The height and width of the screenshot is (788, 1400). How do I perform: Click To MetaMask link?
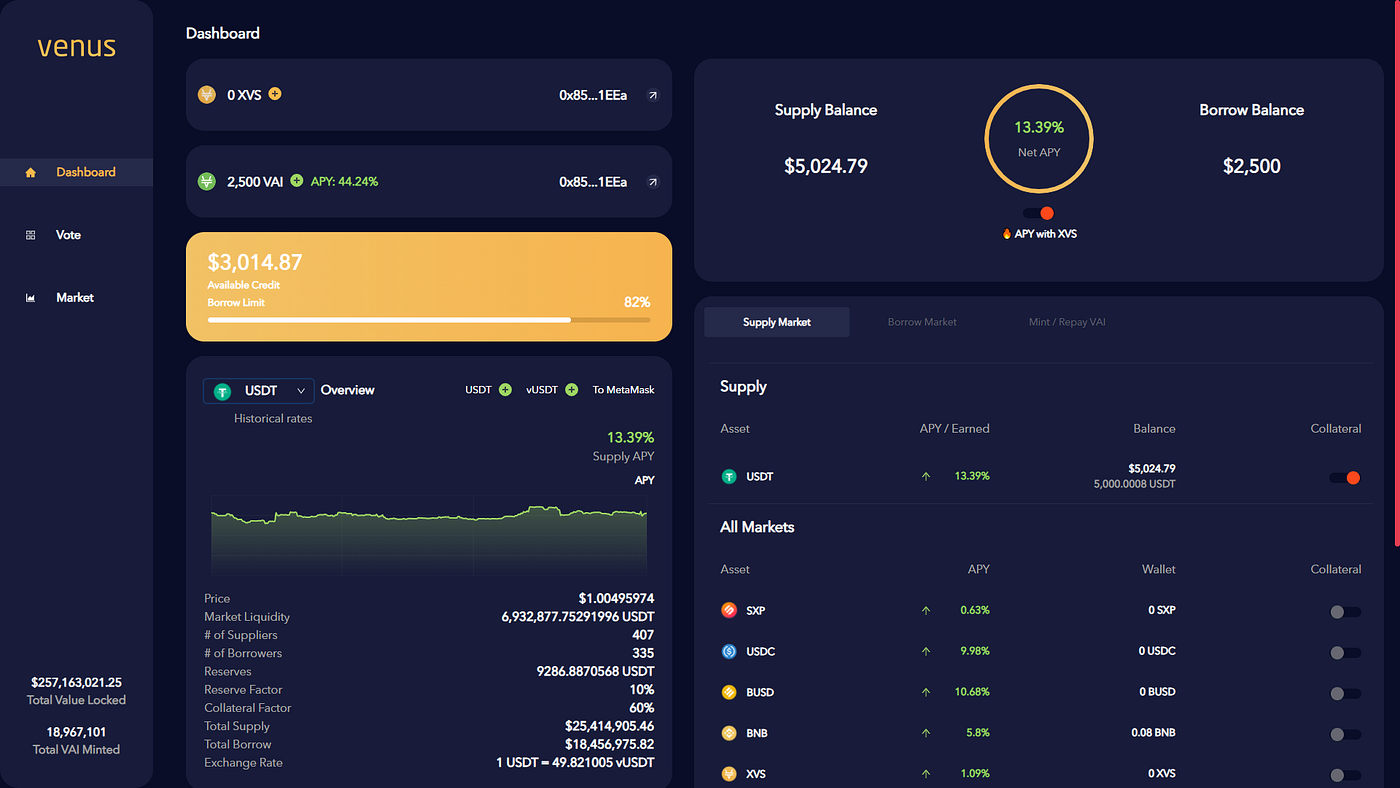(x=623, y=390)
